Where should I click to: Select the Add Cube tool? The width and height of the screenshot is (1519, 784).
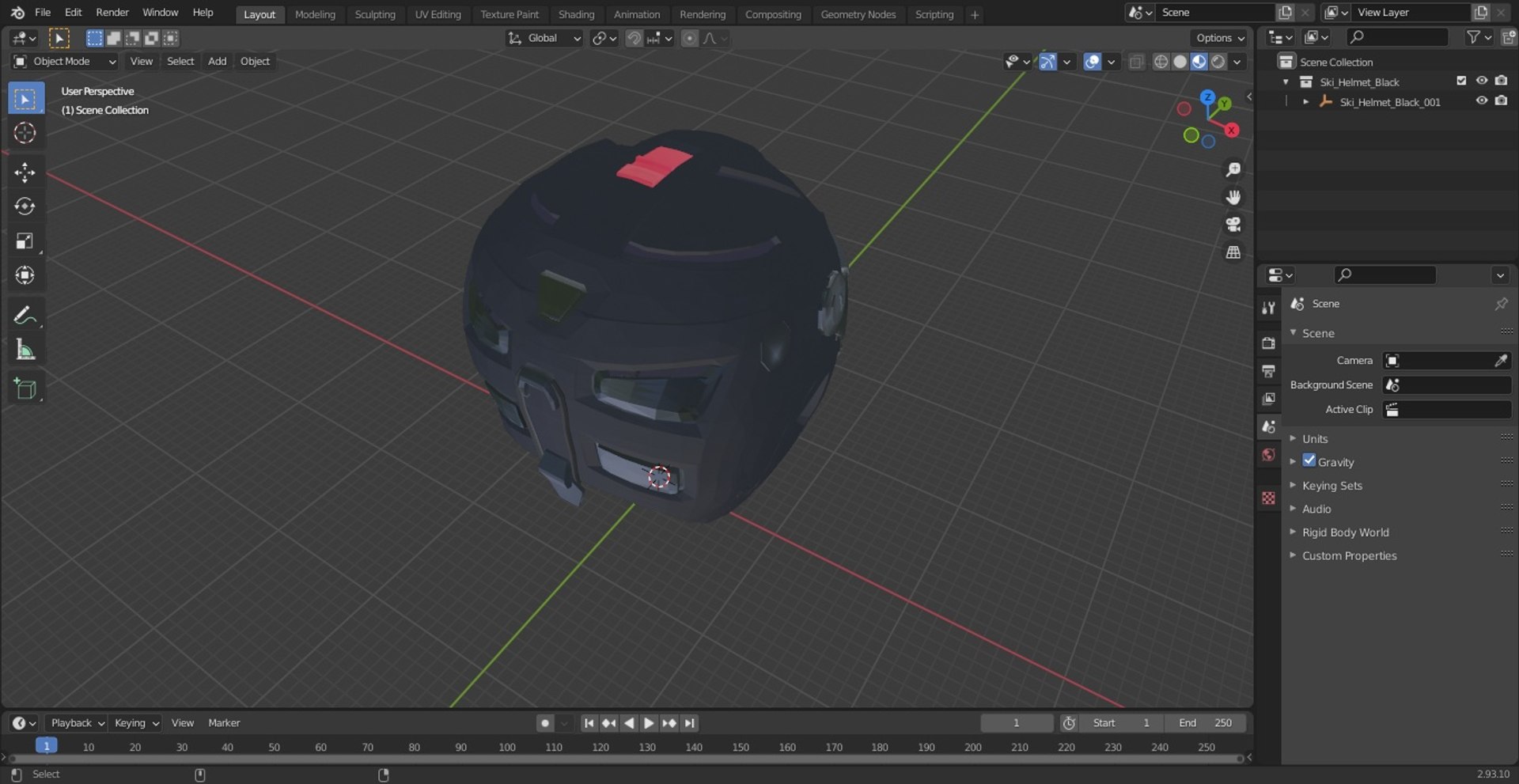pos(25,388)
